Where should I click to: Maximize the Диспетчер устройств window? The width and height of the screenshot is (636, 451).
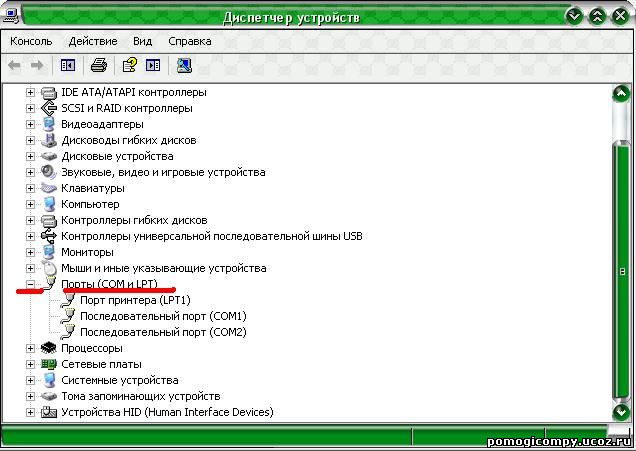(597, 16)
